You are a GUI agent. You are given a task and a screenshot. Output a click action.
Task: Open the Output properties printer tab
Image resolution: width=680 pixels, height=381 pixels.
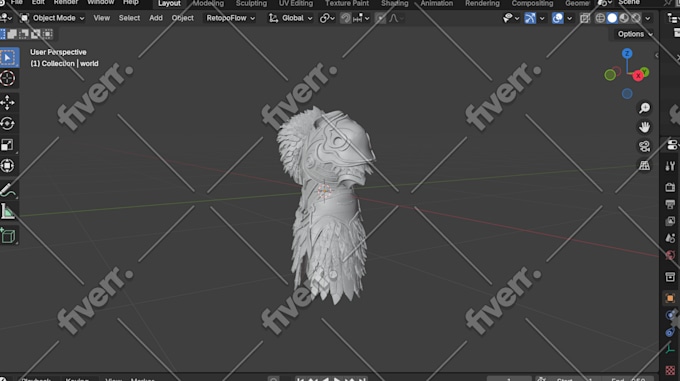tap(670, 204)
